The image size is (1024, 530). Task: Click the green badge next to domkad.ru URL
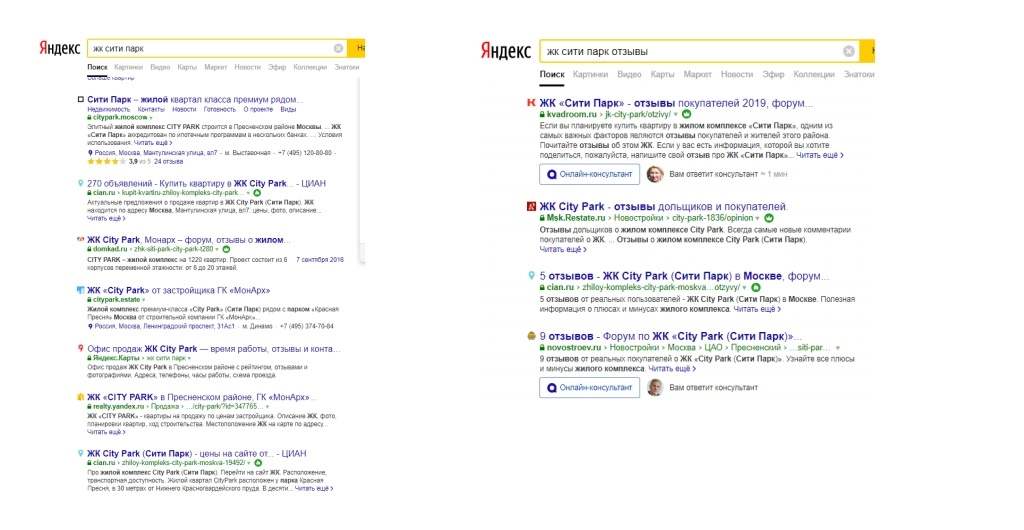[x=227, y=249]
